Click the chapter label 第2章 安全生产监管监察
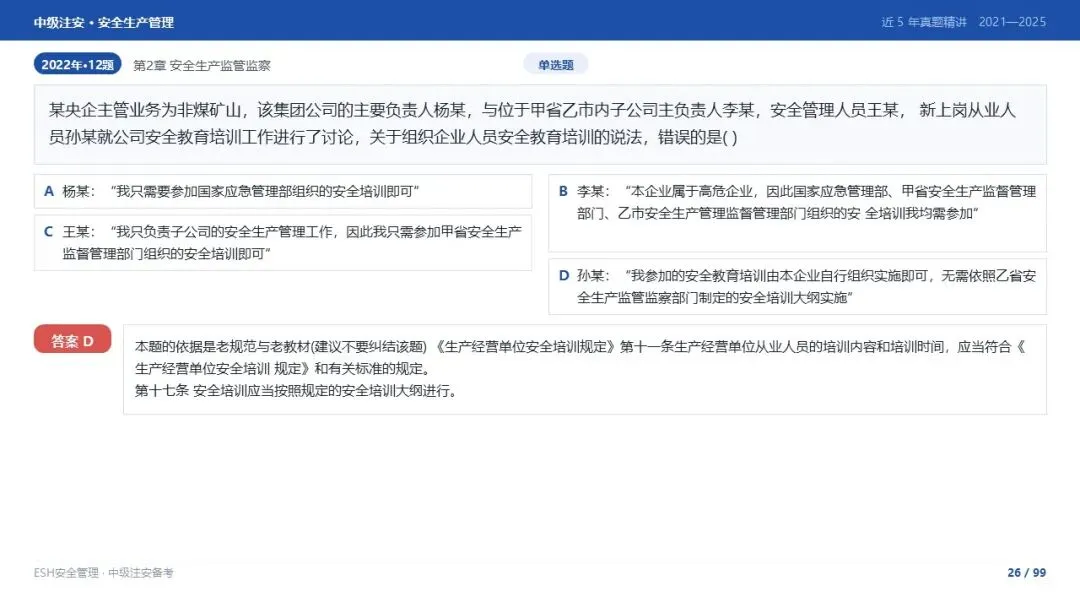 [202, 65]
